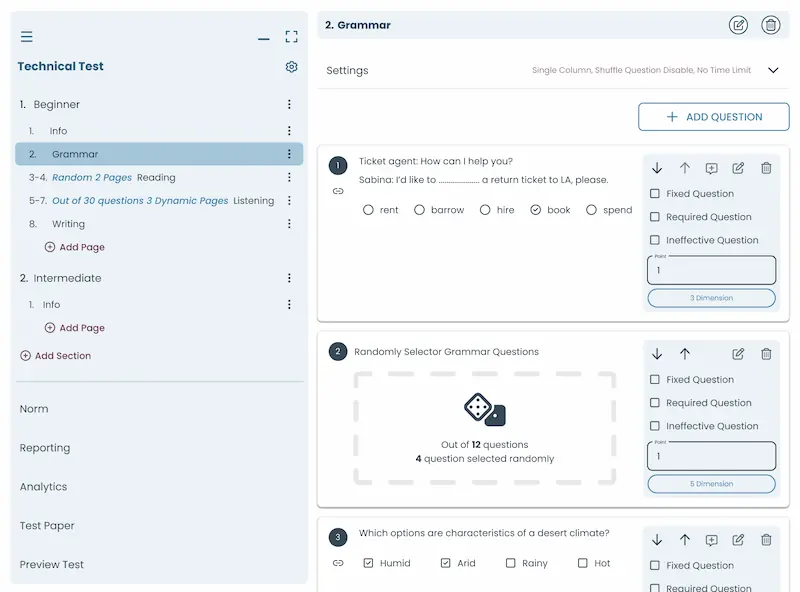Image resolution: width=800 pixels, height=592 pixels.
Task: Click the Point input field of question 2
Action: click(711, 455)
